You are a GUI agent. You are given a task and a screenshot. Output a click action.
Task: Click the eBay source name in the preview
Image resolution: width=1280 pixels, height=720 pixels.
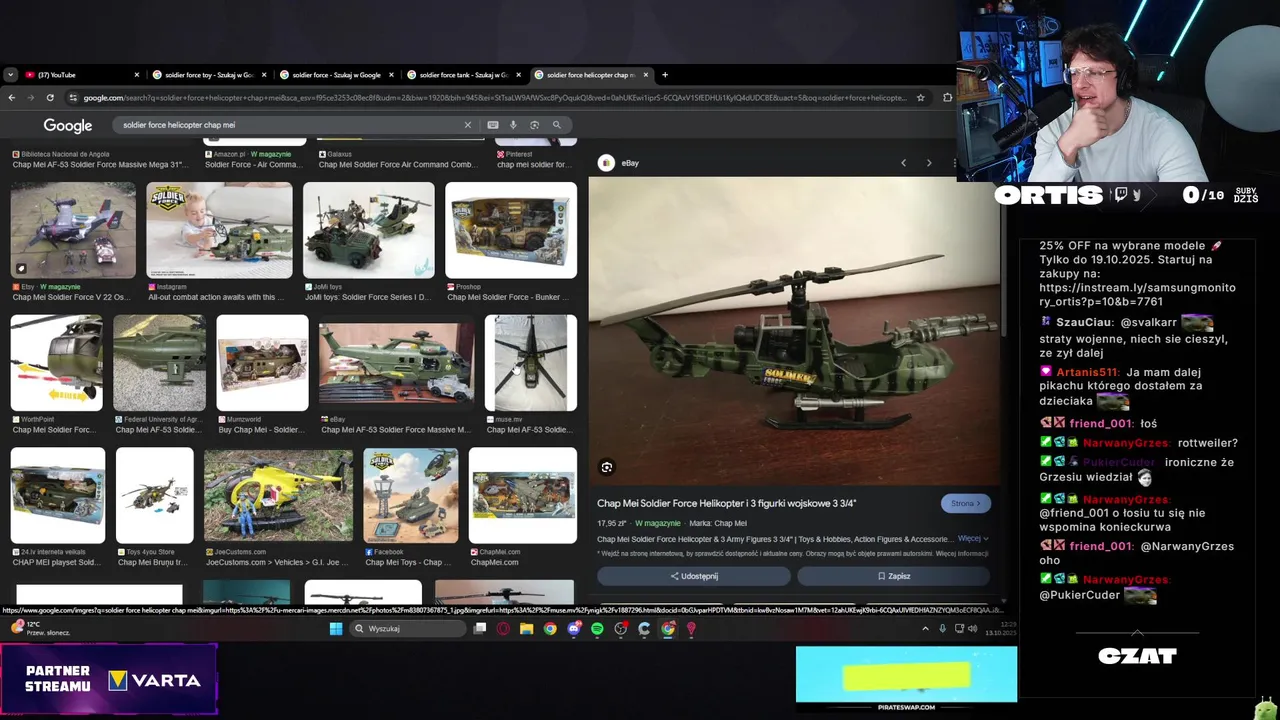point(629,163)
